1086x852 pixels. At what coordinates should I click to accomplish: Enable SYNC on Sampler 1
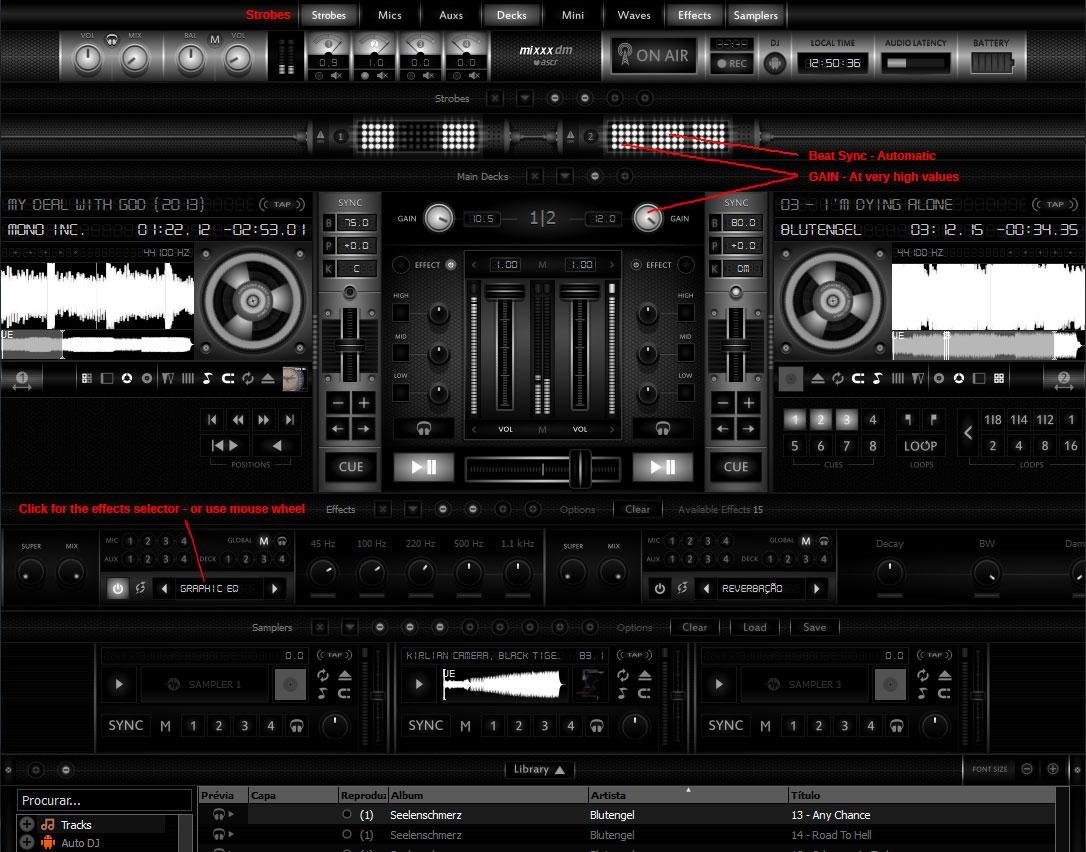(x=126, y=725)
